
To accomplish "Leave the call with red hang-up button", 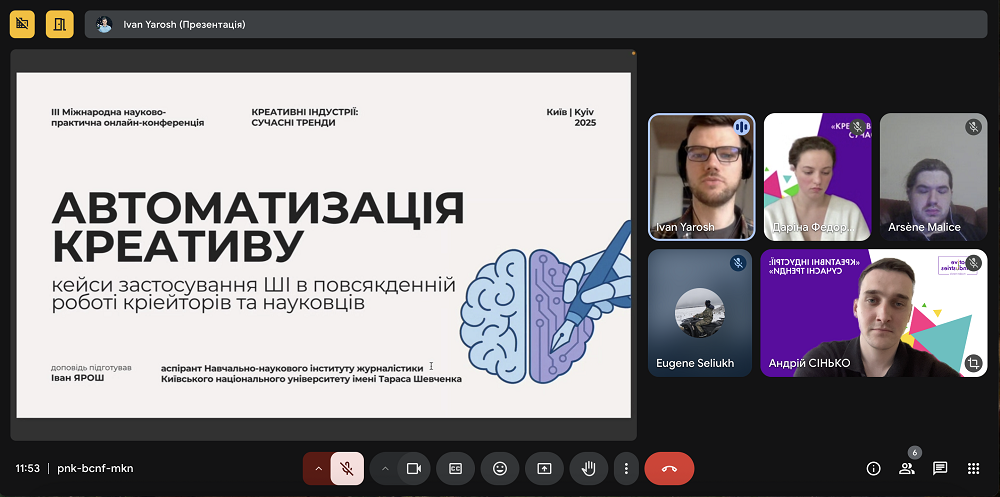I will (x=669, y=468).
